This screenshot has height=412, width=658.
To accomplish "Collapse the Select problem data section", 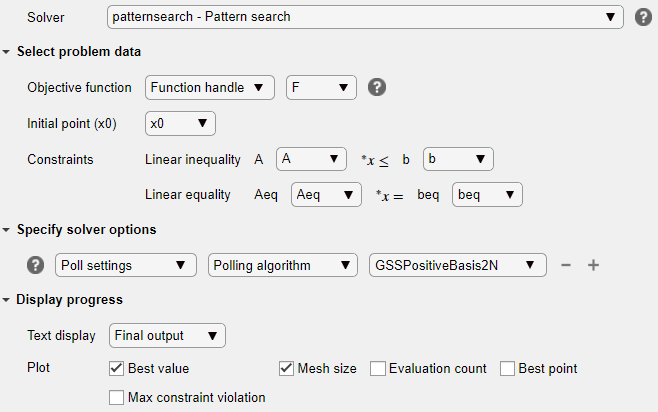I will pos(8,51).
